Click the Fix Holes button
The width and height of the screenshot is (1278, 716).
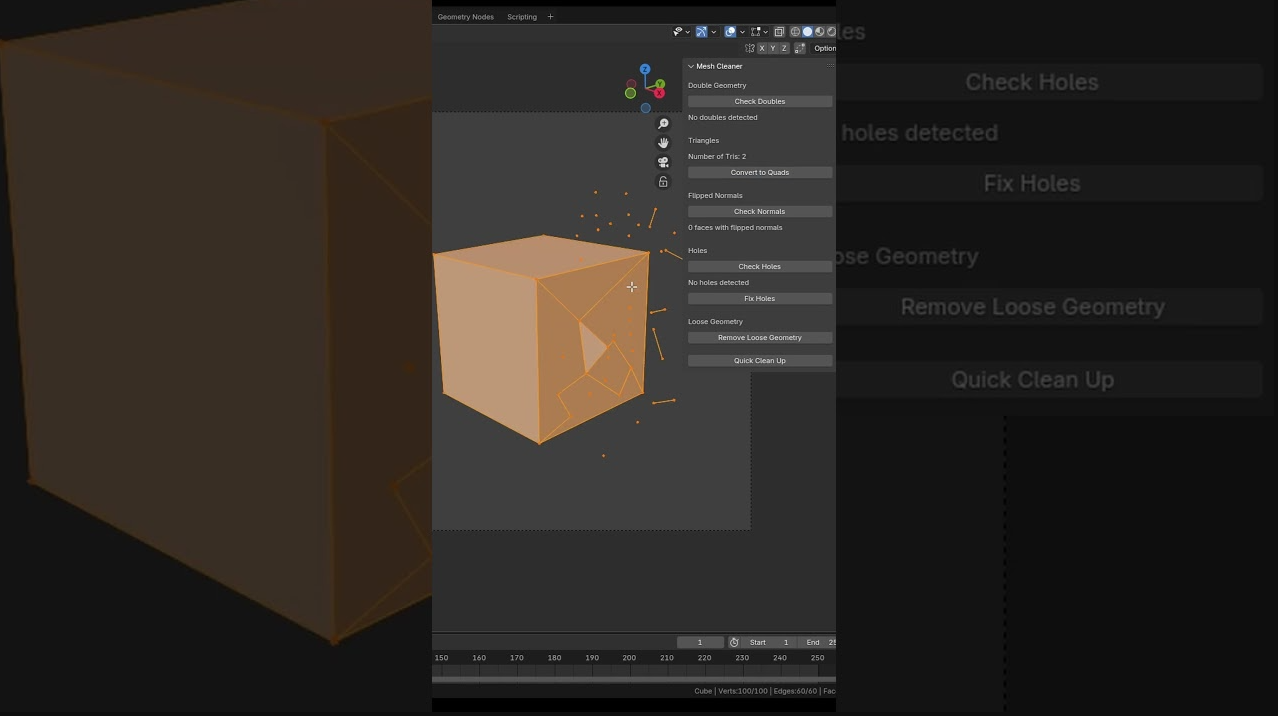(760, 298)
